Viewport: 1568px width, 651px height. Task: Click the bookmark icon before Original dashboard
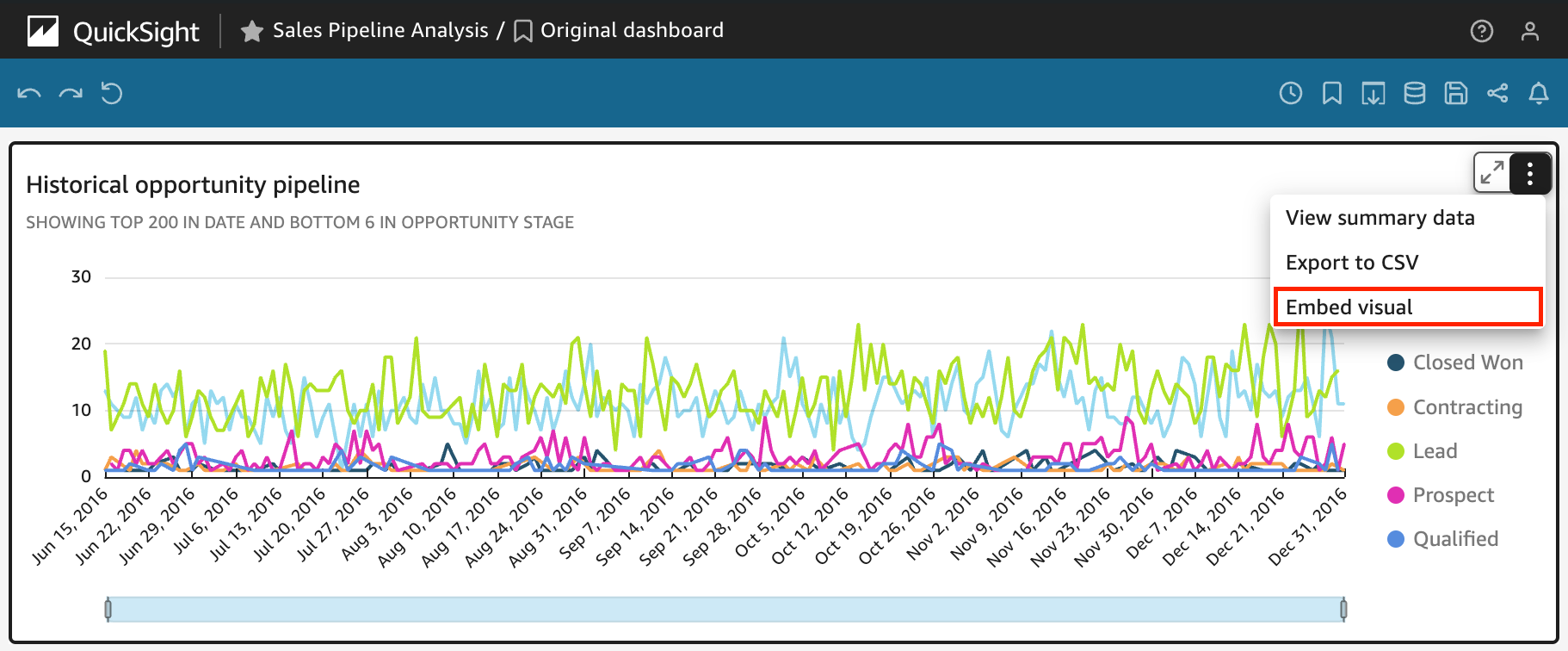[x=522, y=31]
